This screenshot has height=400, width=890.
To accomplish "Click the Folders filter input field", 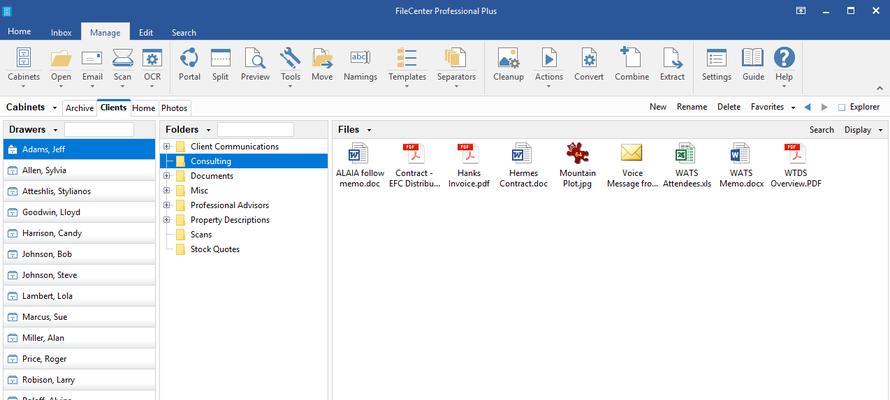I will (255, 129).
